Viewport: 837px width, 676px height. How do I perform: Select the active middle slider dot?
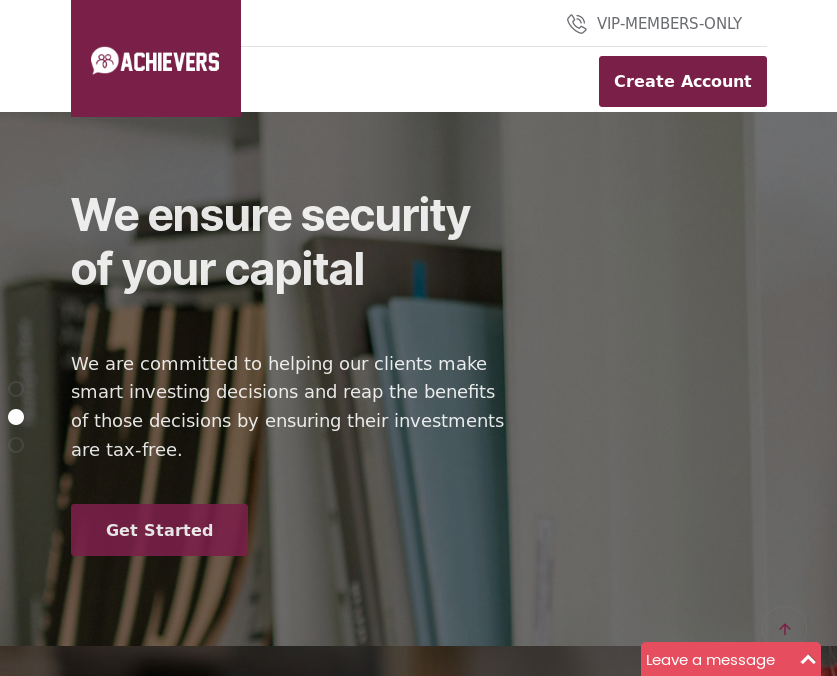point(16,417)
